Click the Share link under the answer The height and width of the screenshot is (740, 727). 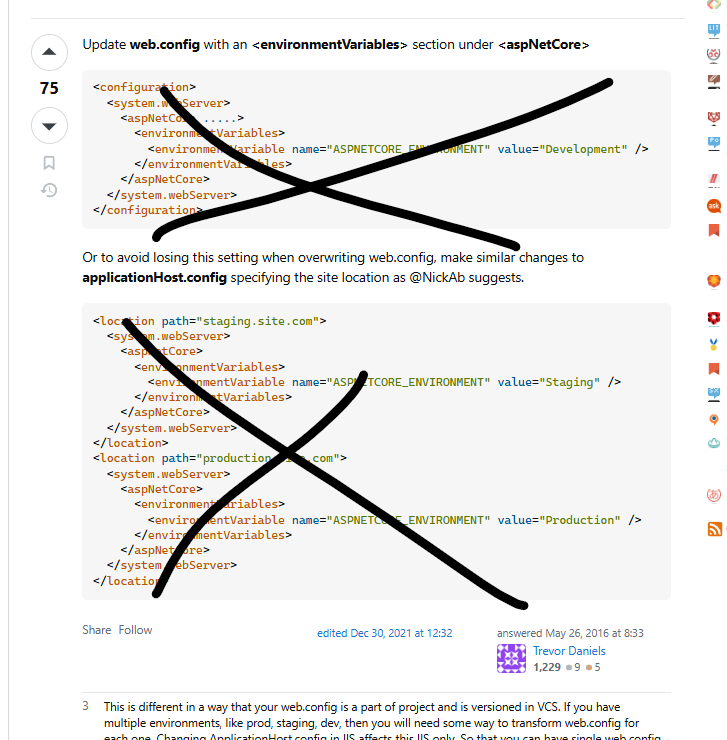(96, 630)
